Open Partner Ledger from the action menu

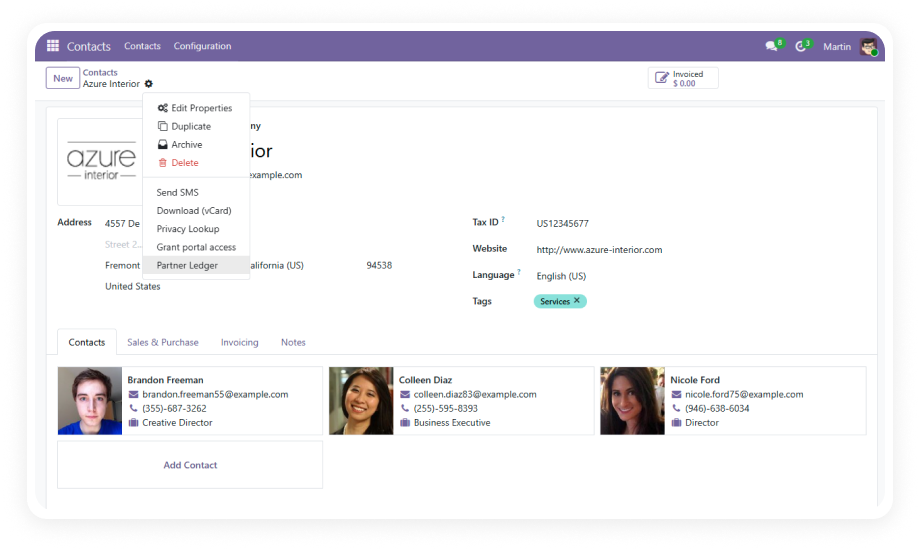pos(196,265)
